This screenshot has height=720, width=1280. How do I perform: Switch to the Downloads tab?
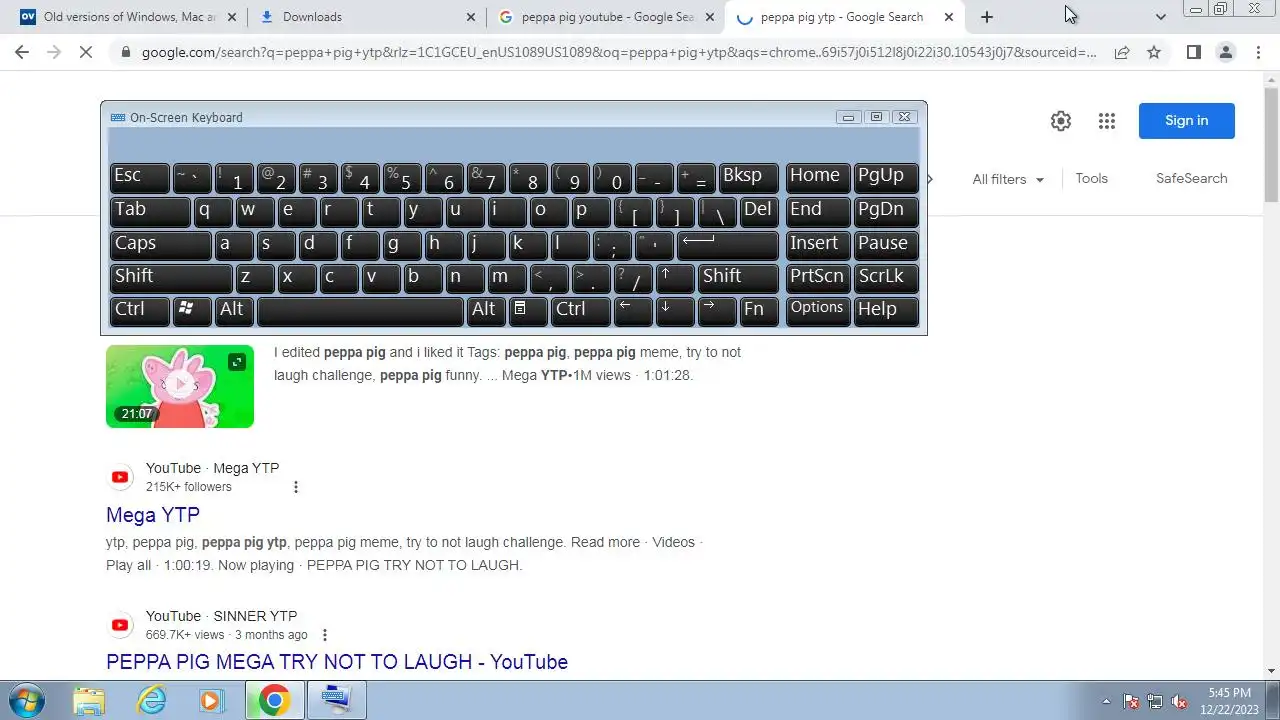coord(369,17)
